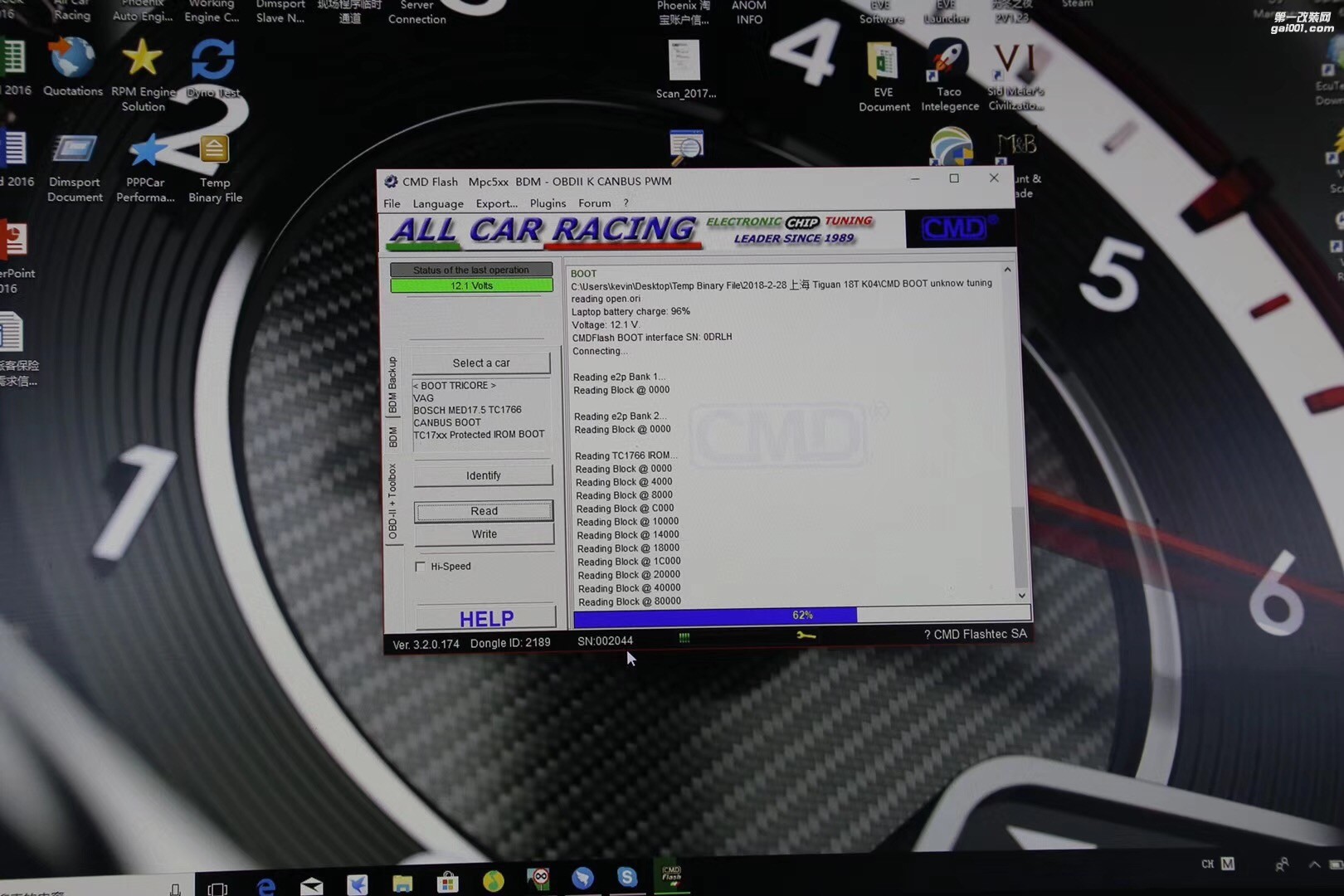
Task: Open the Language menu
Action: click(438, 203)
